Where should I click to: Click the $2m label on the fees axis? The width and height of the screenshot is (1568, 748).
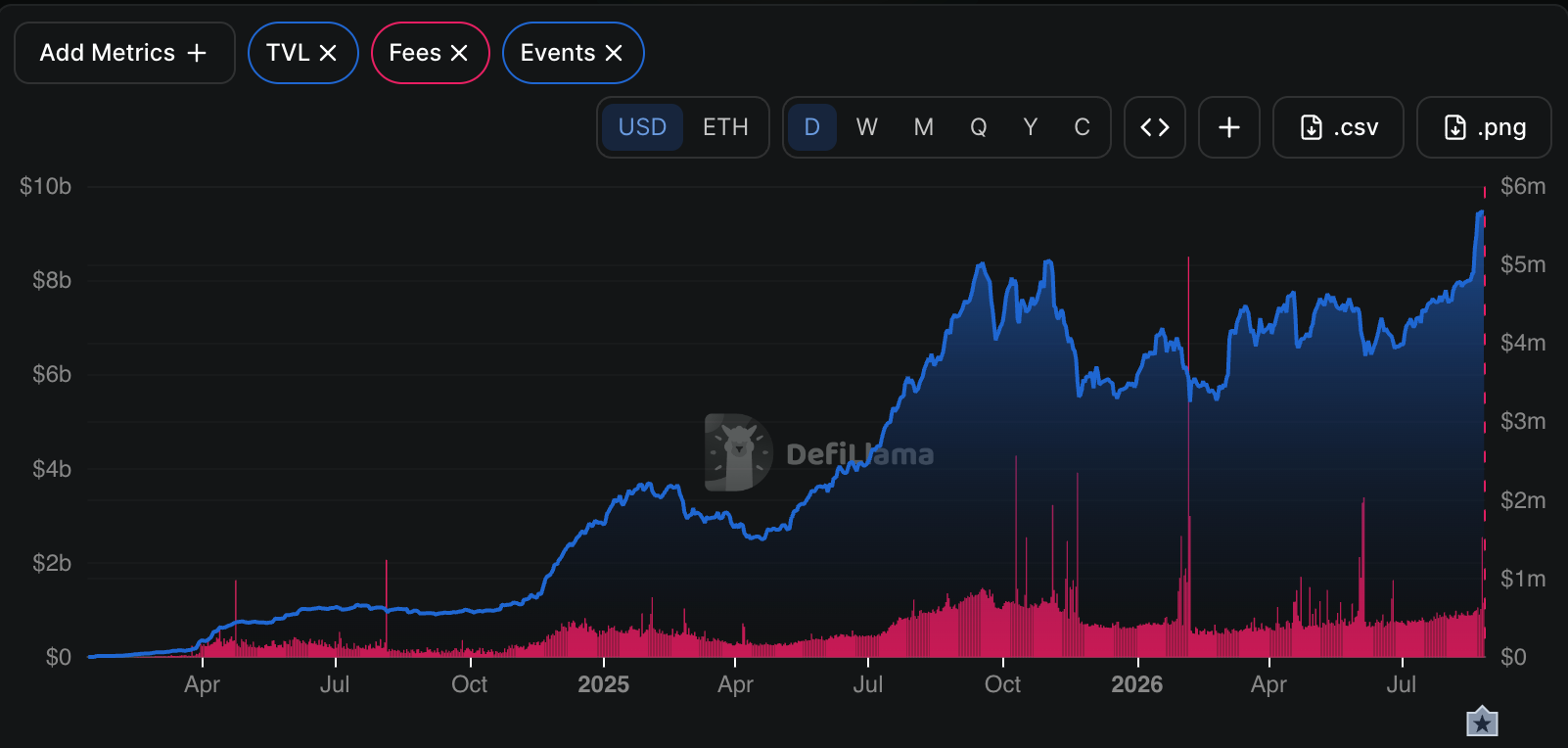pos(1523,500)
